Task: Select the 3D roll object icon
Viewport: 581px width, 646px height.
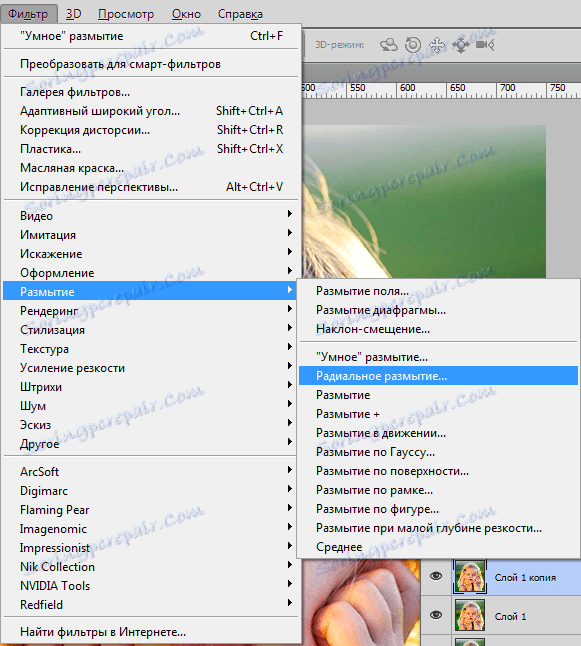Action: (x=413, y=44)
